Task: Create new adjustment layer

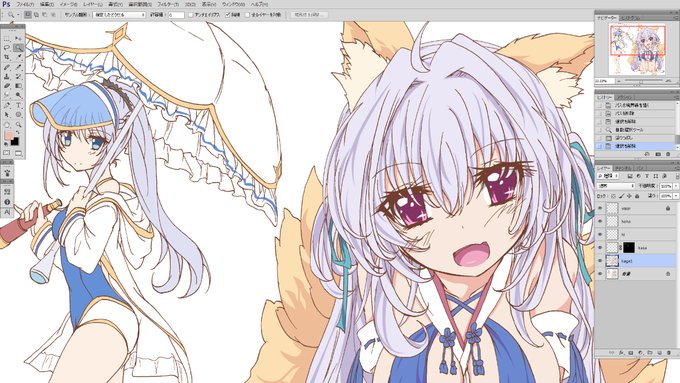Action: pos(641,353)
